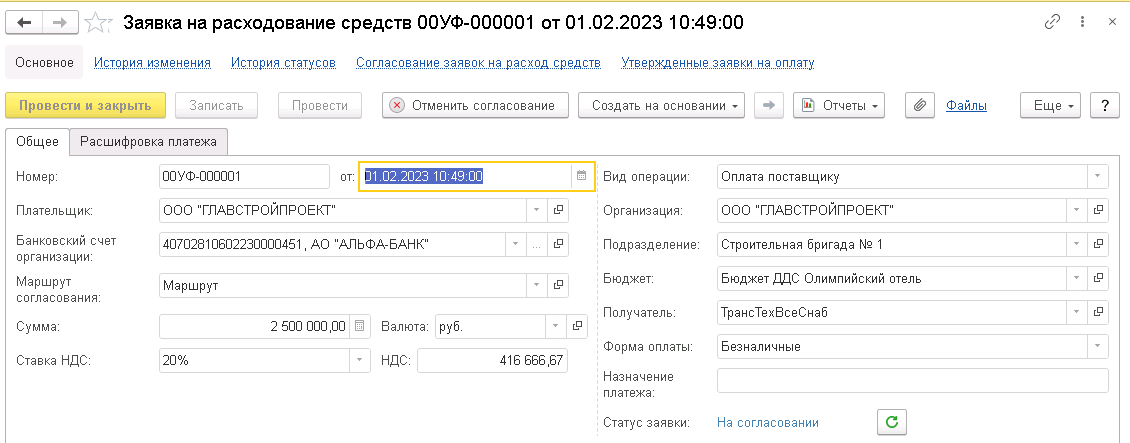Open calculator icon in the Сумма field
This screenshot has width=1130, height=443.
pos(360,326)
